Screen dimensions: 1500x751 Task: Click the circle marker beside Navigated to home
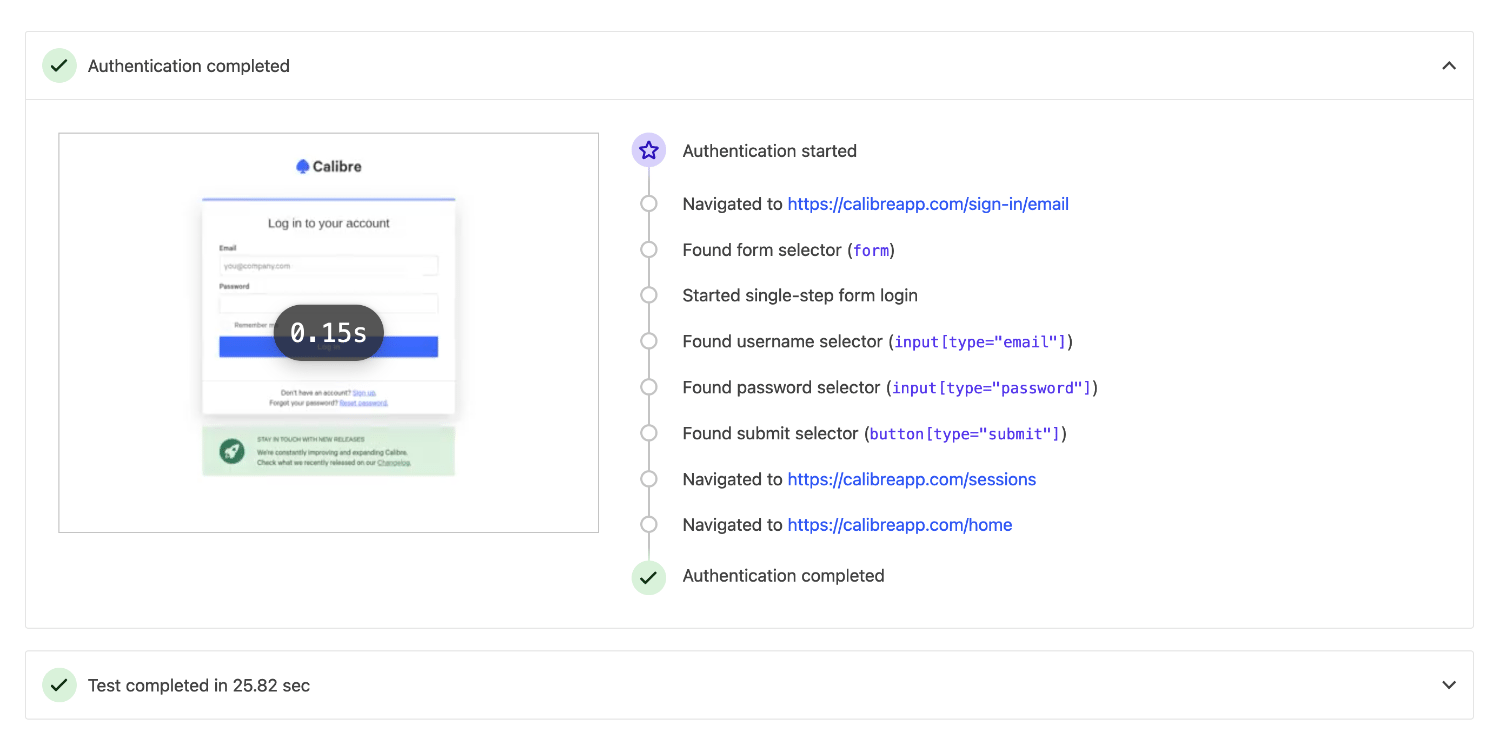point(648,524)
